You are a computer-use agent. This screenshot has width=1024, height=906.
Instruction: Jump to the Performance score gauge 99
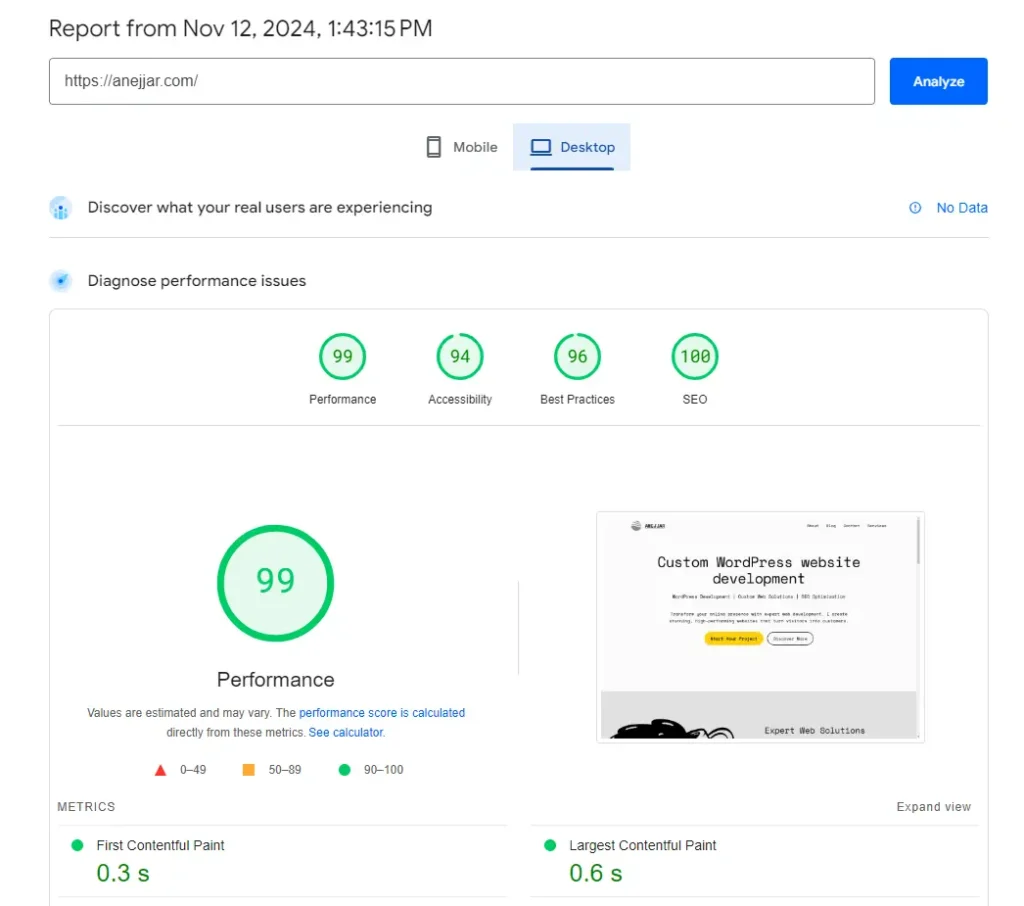pos(342,356)
